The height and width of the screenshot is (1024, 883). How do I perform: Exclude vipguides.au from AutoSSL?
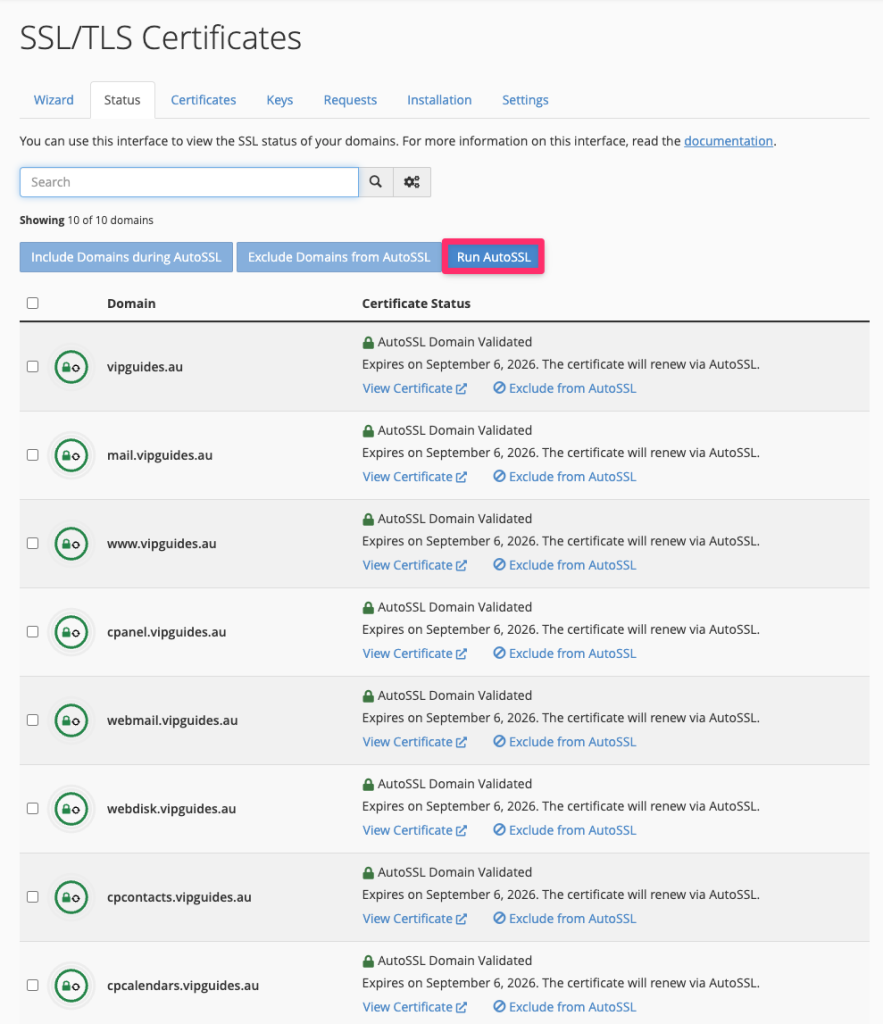pos(564,389)
